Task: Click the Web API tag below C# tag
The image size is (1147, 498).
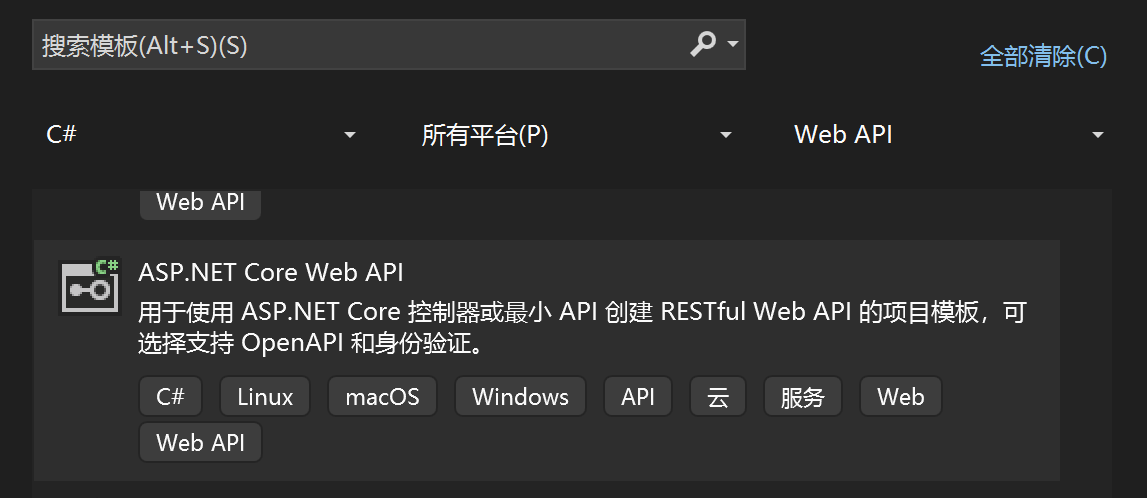Action: pyautogui.click(x=200, y=442)
